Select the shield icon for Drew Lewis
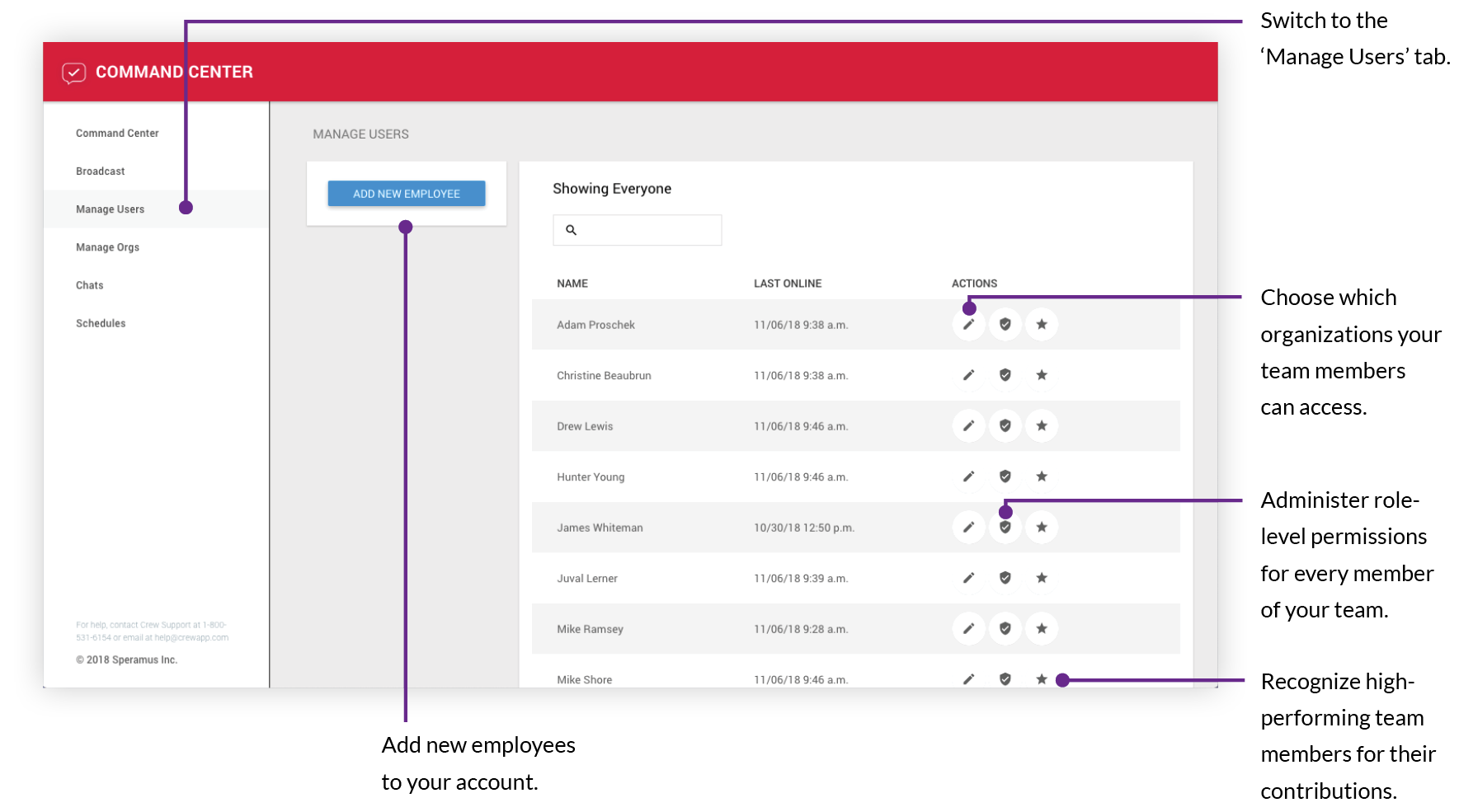 coord(1005,425)
